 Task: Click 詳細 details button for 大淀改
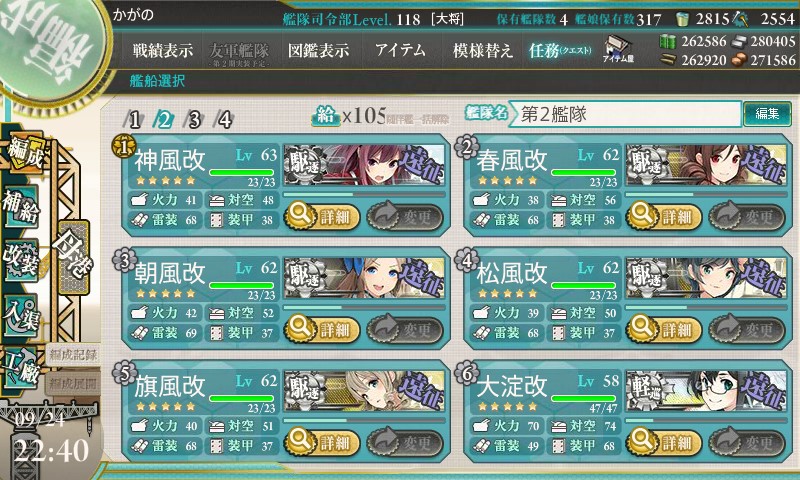[x=663, y=442]
